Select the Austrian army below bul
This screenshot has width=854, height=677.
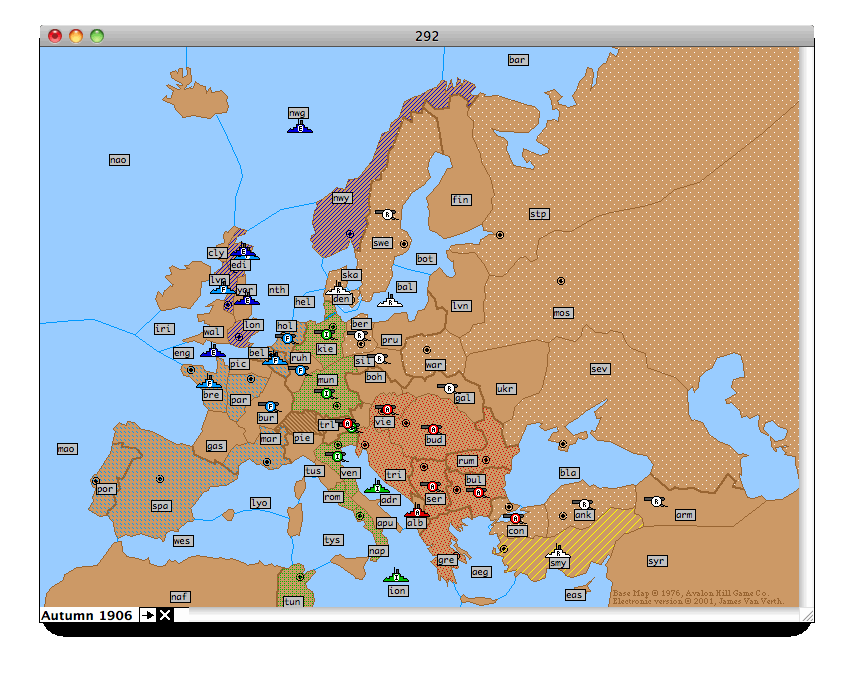pos(478,492)
